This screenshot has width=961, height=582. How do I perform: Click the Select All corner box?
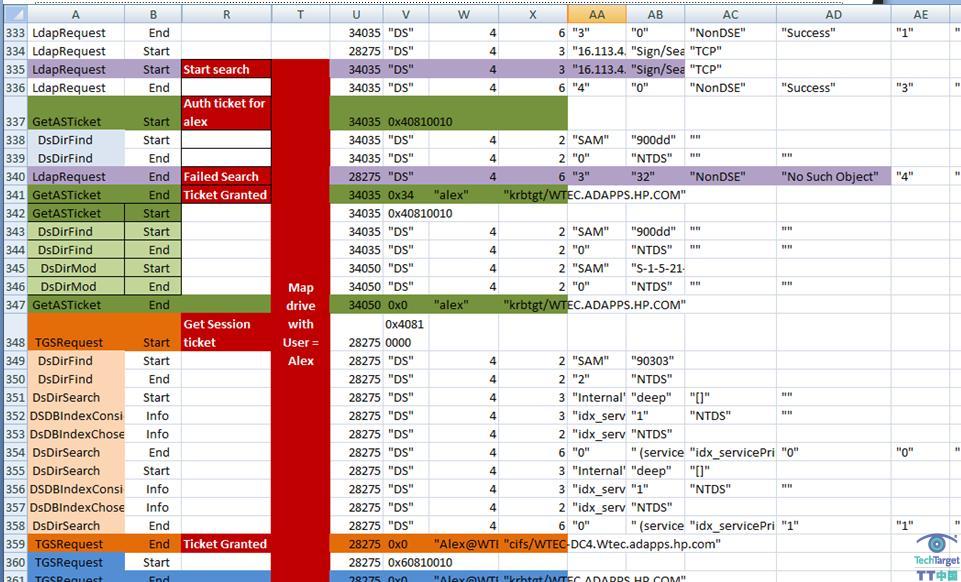click(15, 14)
